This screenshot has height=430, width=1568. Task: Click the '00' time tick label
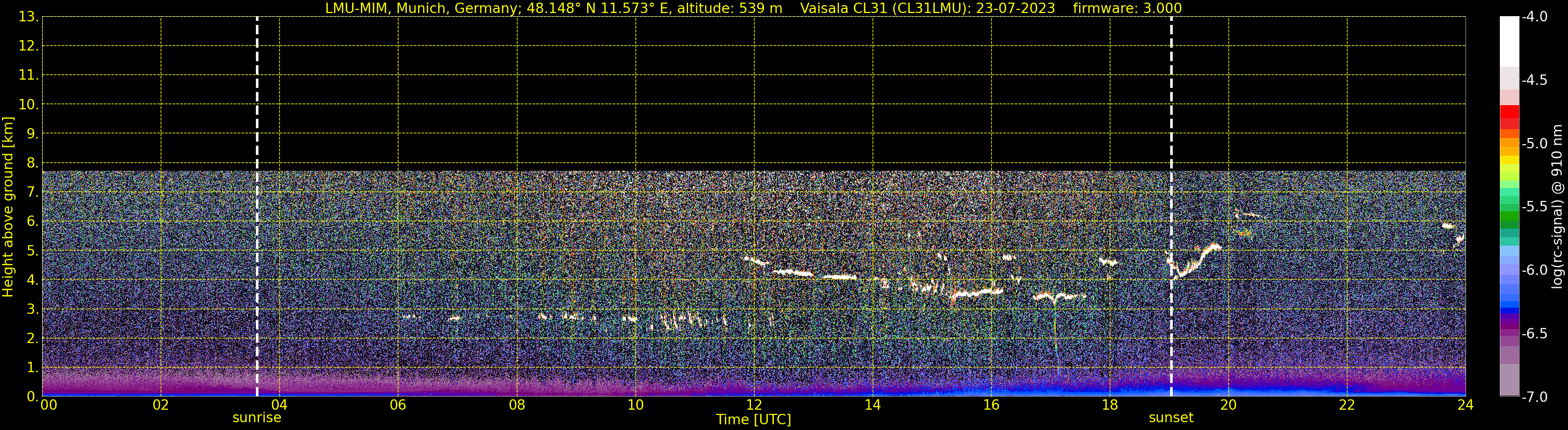pos(49,405)
